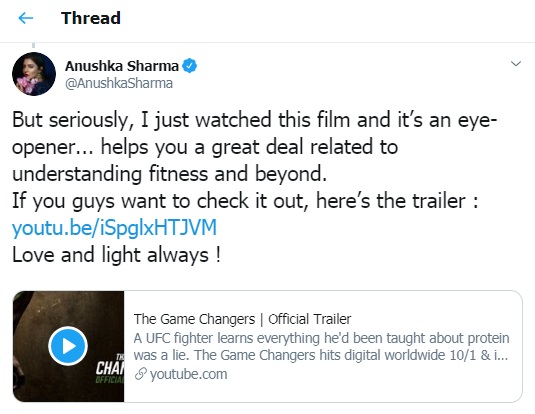Open Anushka Sharma's profile picture

(34, 74)
